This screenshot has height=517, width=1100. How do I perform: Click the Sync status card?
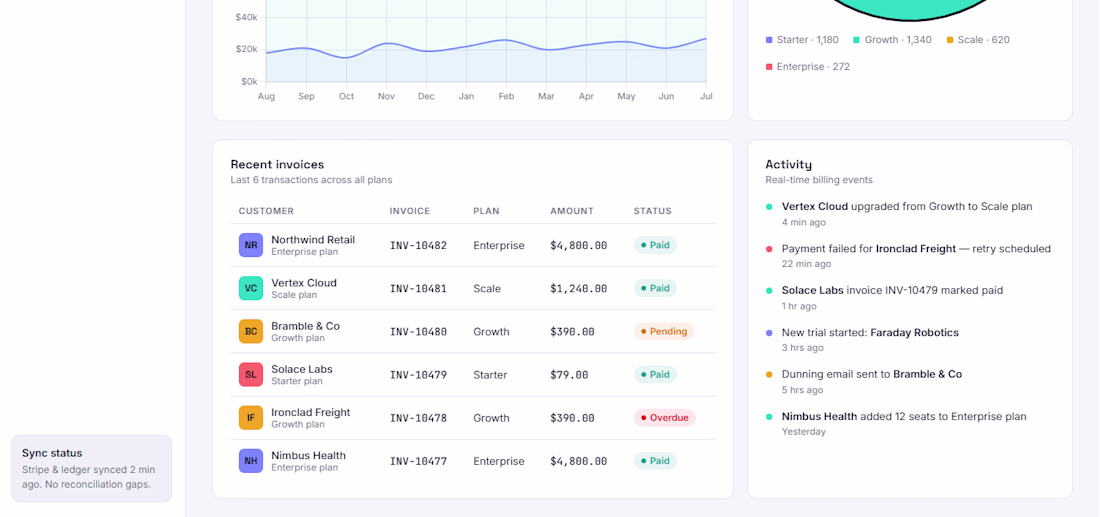(x=91, y=469)
